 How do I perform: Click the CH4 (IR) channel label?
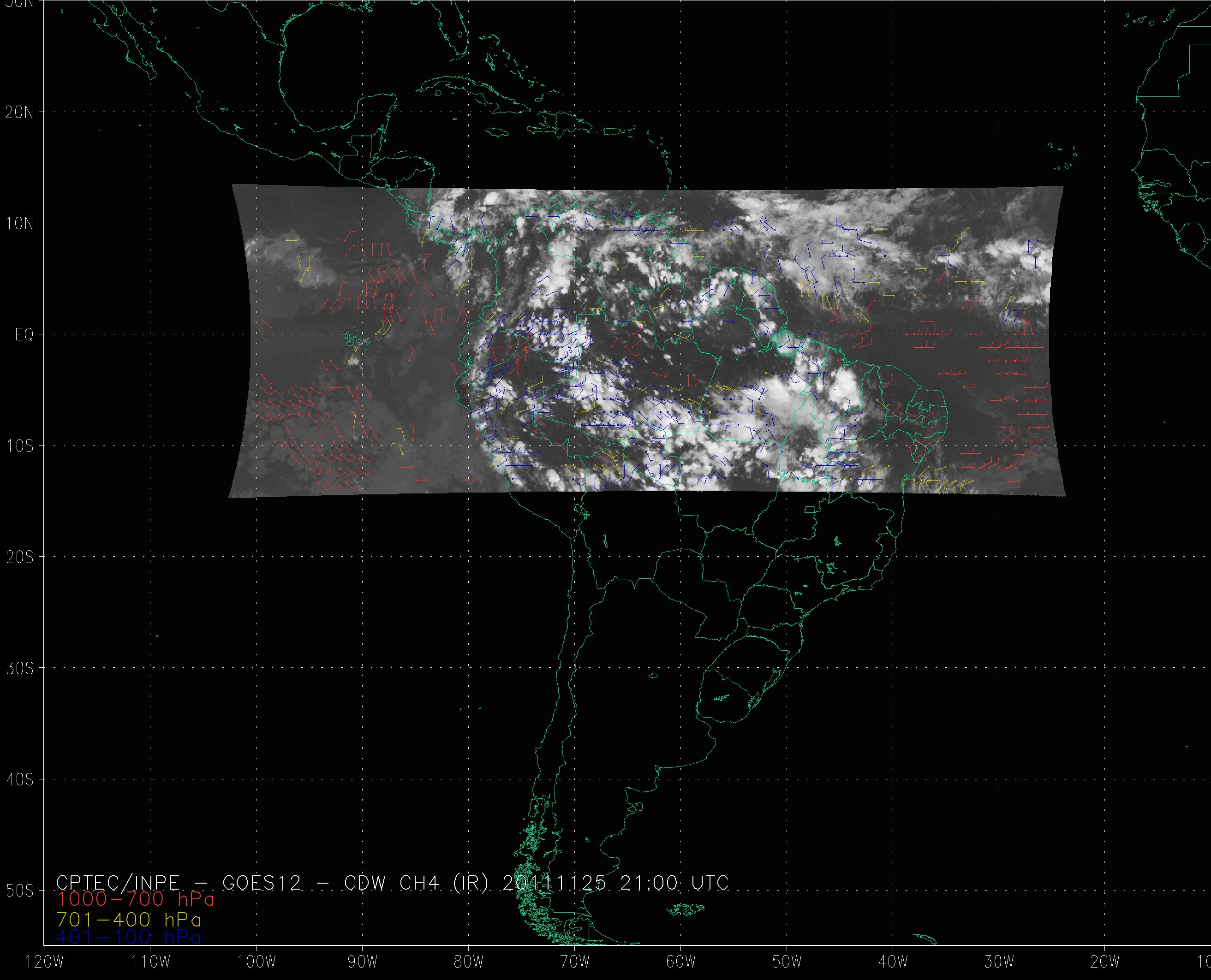[443, 882]
